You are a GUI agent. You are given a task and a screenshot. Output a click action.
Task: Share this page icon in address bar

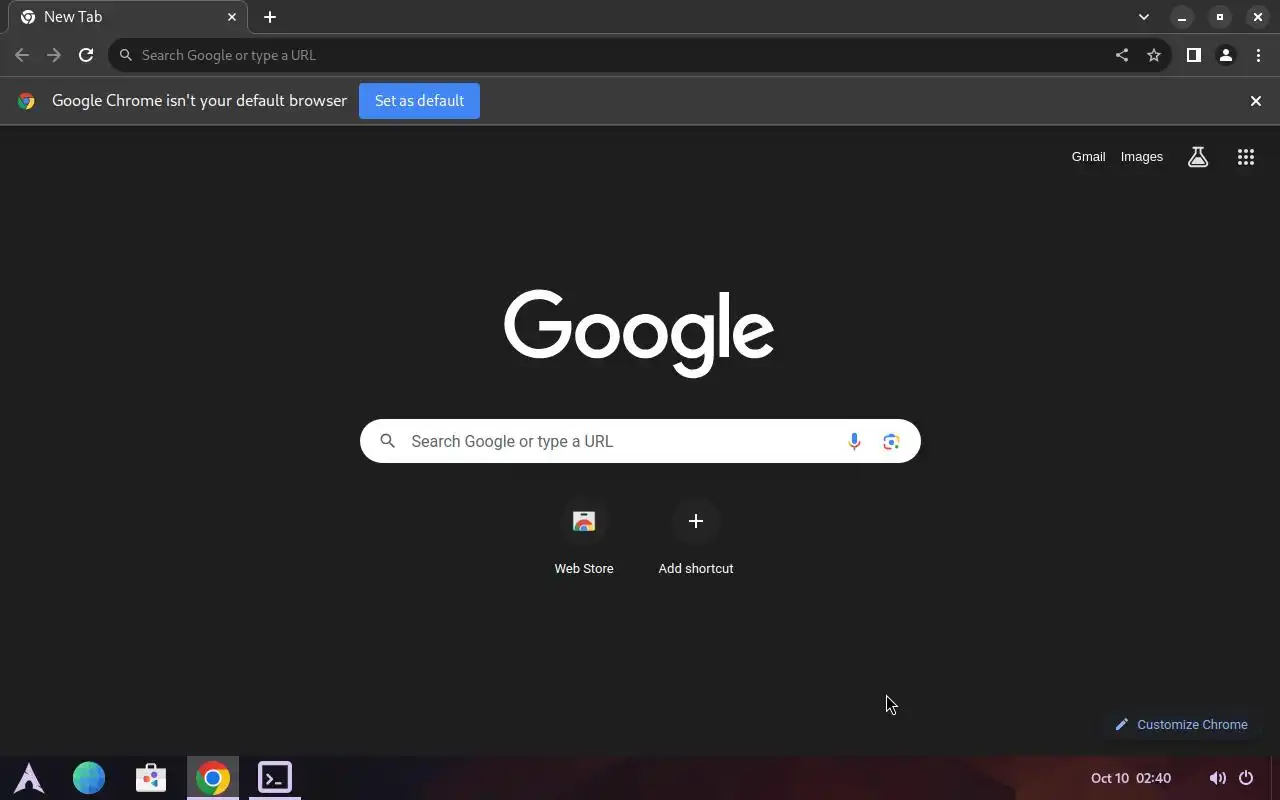click(x=1122, y=55)
